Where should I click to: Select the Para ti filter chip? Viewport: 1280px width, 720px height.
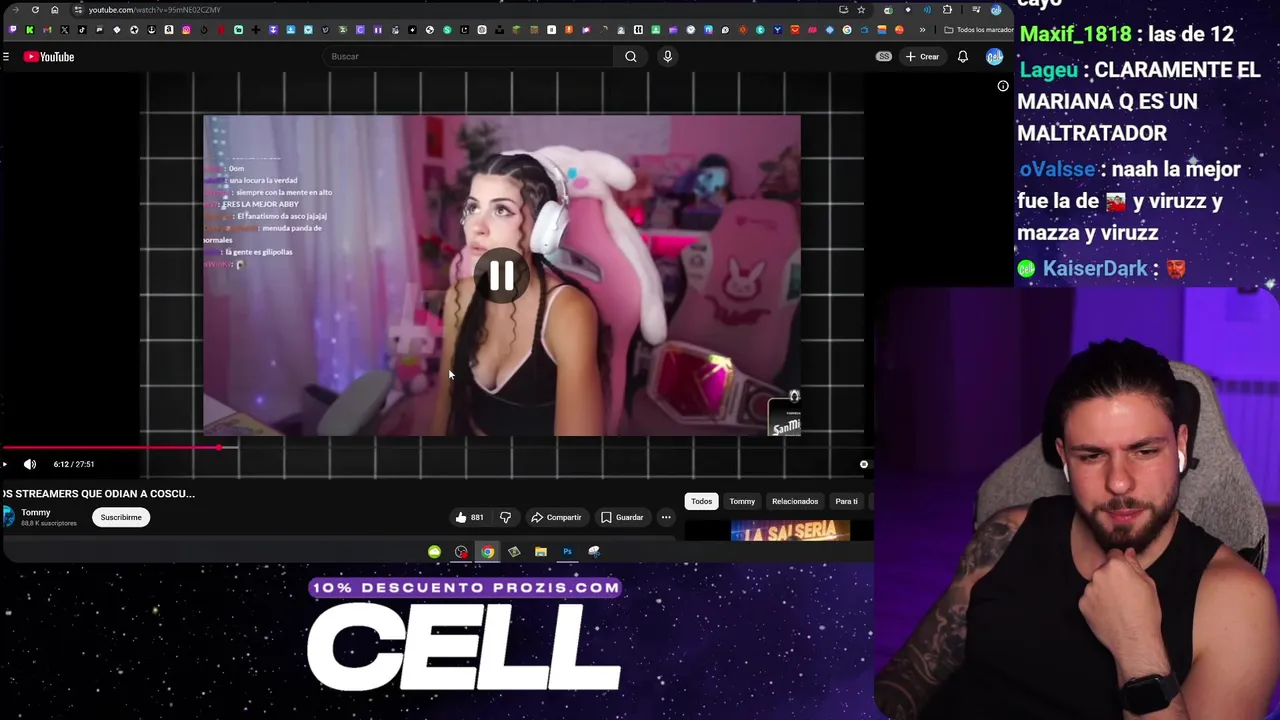(847, 501)
